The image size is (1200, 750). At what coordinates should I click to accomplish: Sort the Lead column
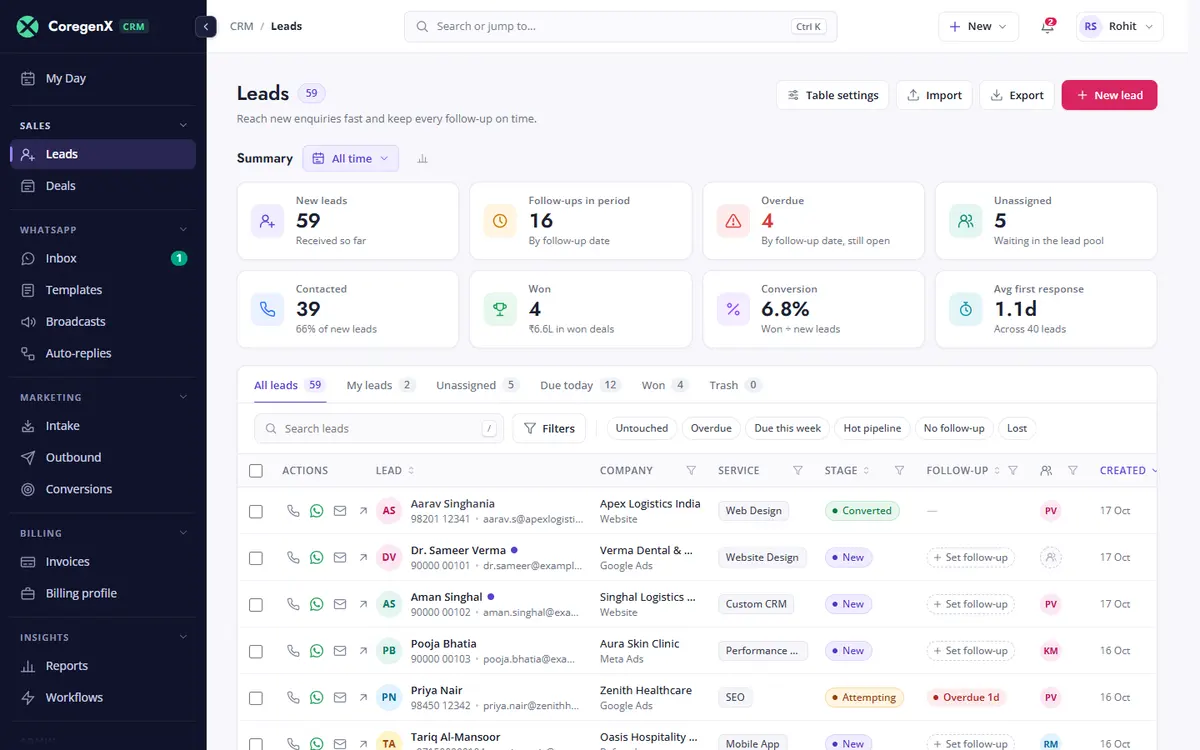[x=411, y=470]
